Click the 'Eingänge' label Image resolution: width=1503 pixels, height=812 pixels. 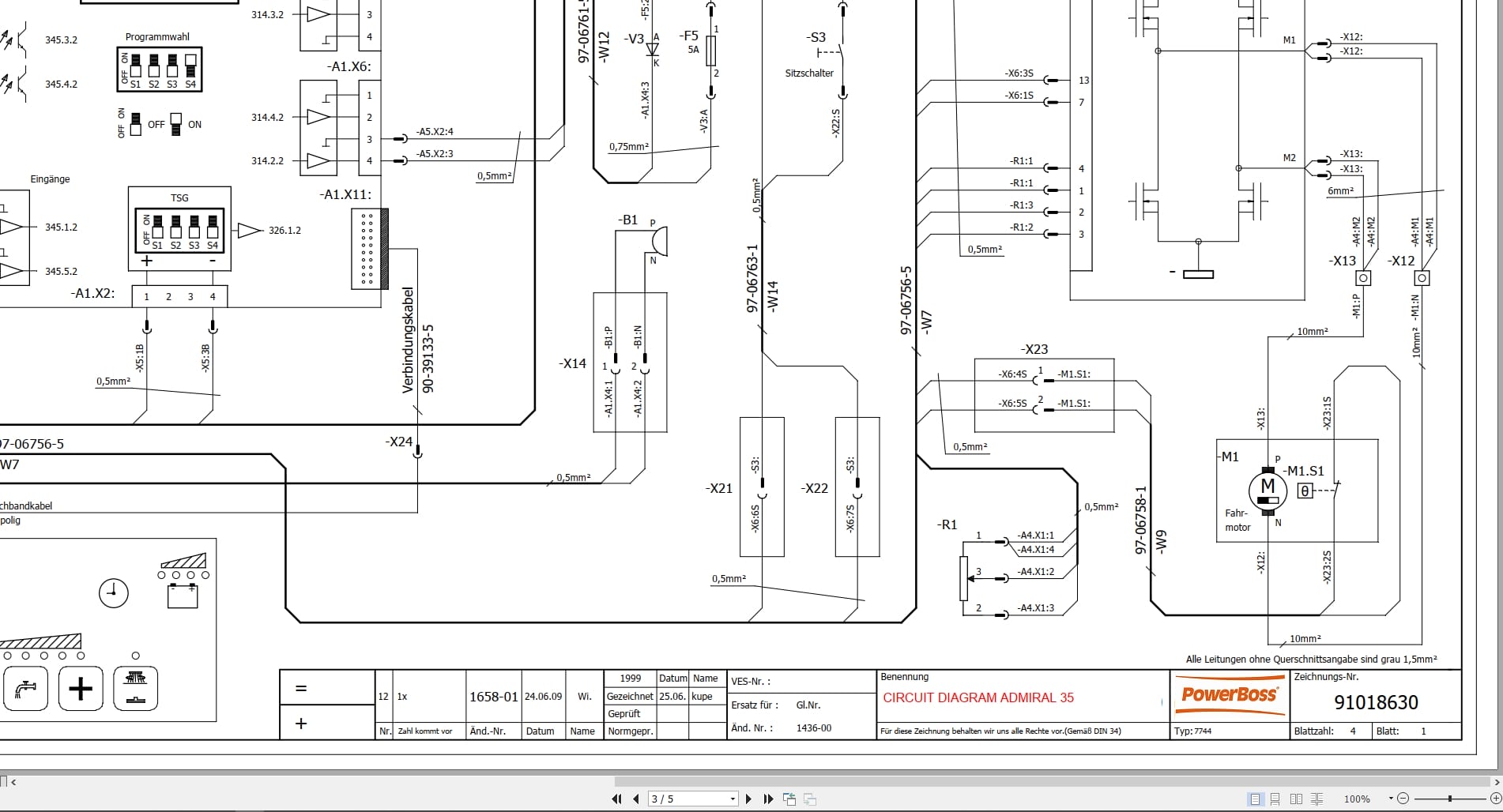point(50,179)
